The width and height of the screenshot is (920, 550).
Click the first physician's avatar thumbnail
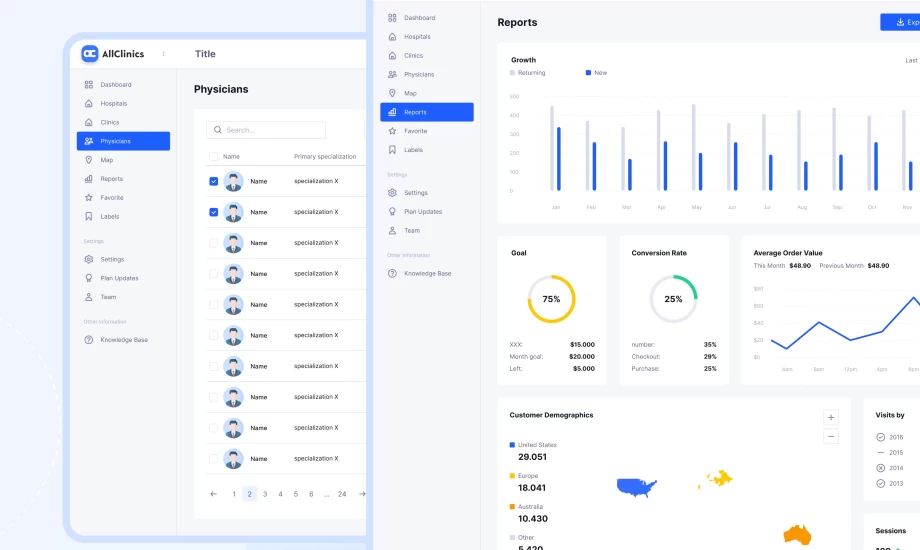point(234,181)
